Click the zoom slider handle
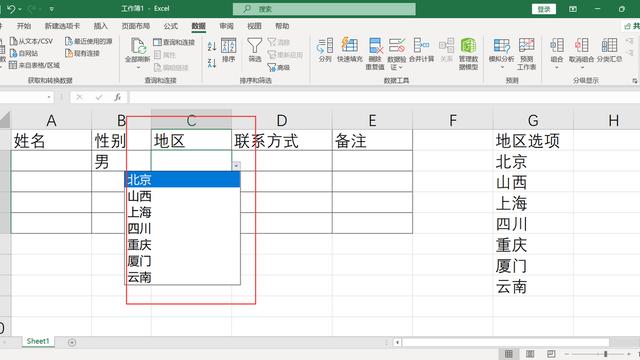This screenshot has width=640, height=360. click(606, 354)
